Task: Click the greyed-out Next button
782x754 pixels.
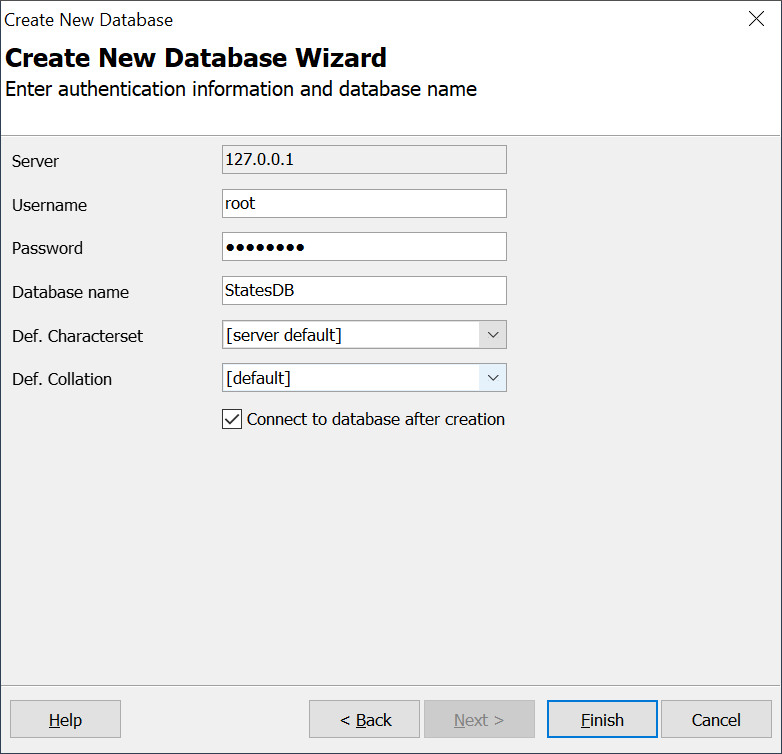Action: click(479, 719)
